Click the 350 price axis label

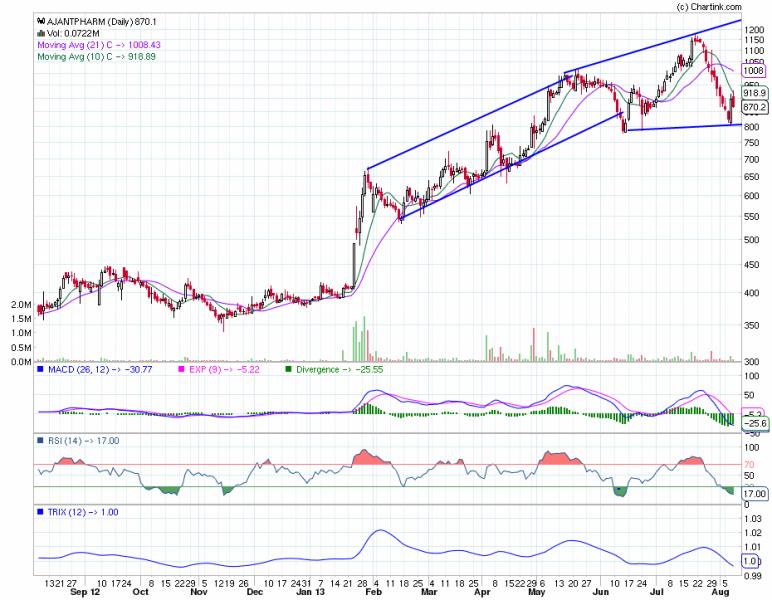click(751, 325)
